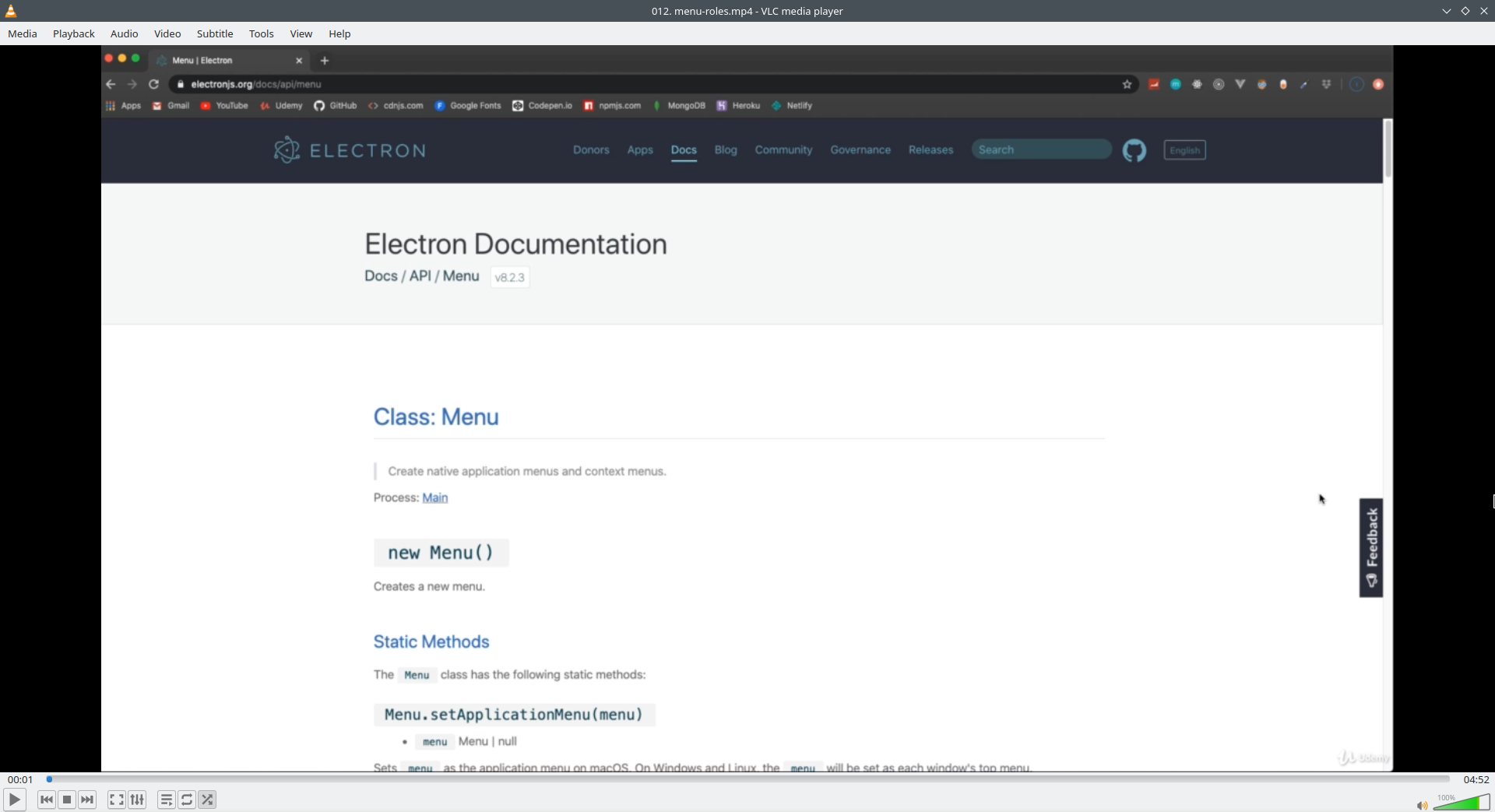Enable loop playback mode
Viewport: 1495px width, 812px height.
point(187,800)
